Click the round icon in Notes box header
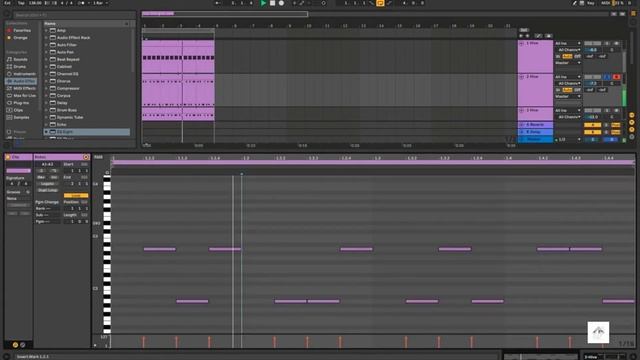Viewport: 640px width, 360px height. tap(86, 157)
